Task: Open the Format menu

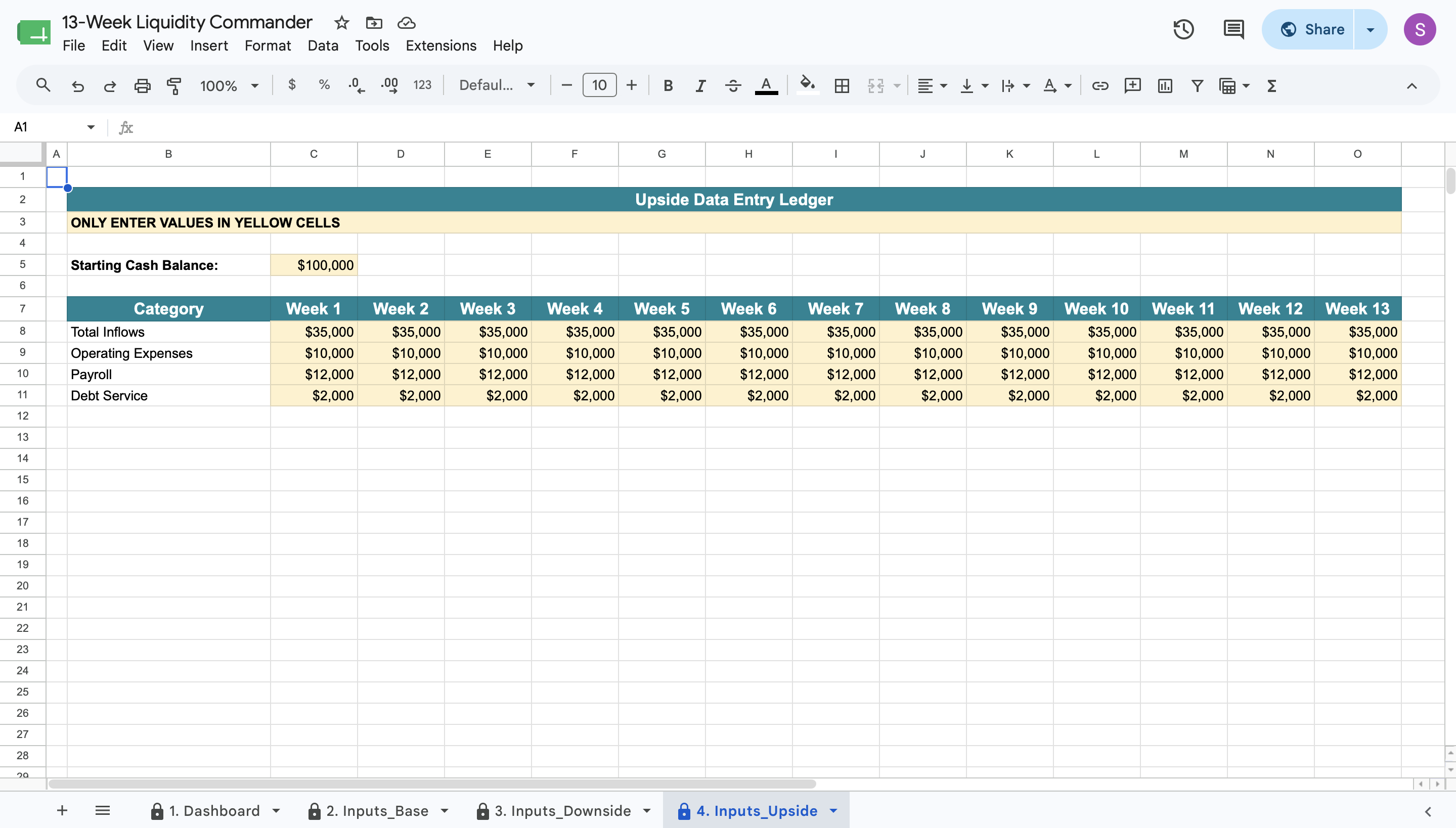Action: pos(268,45)
